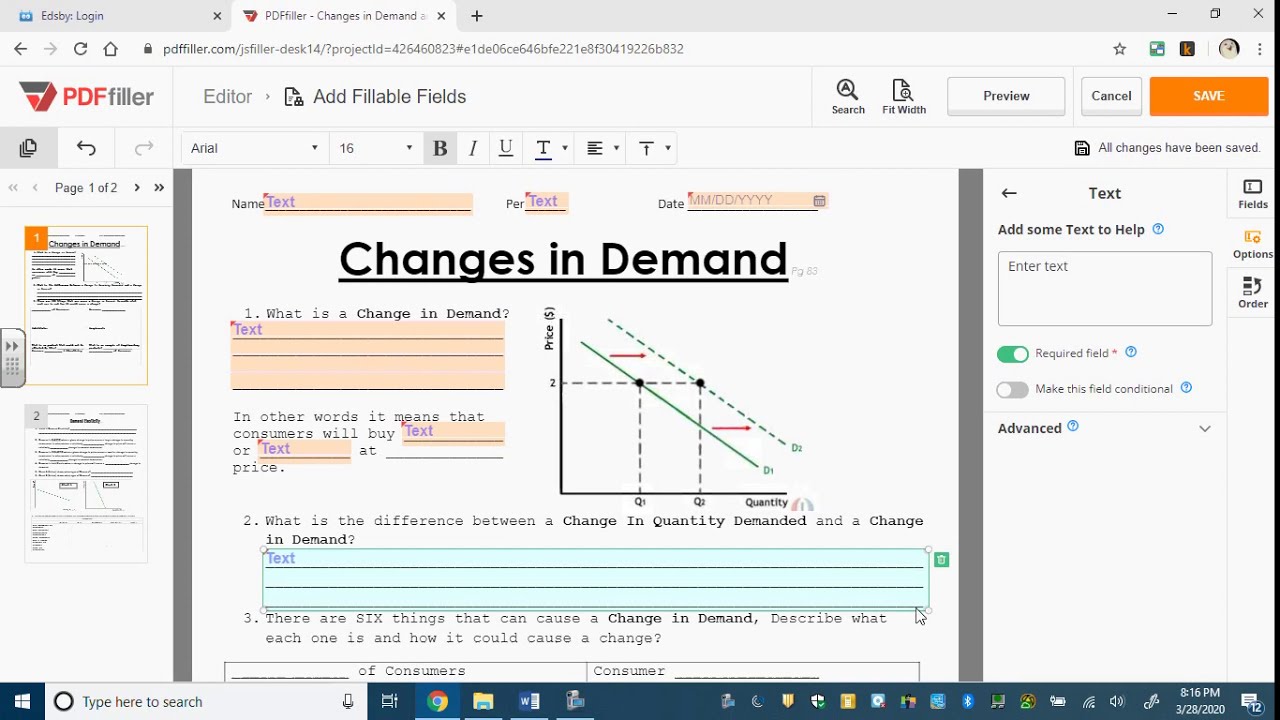Open Task View on the taskbar

[390, 701]
